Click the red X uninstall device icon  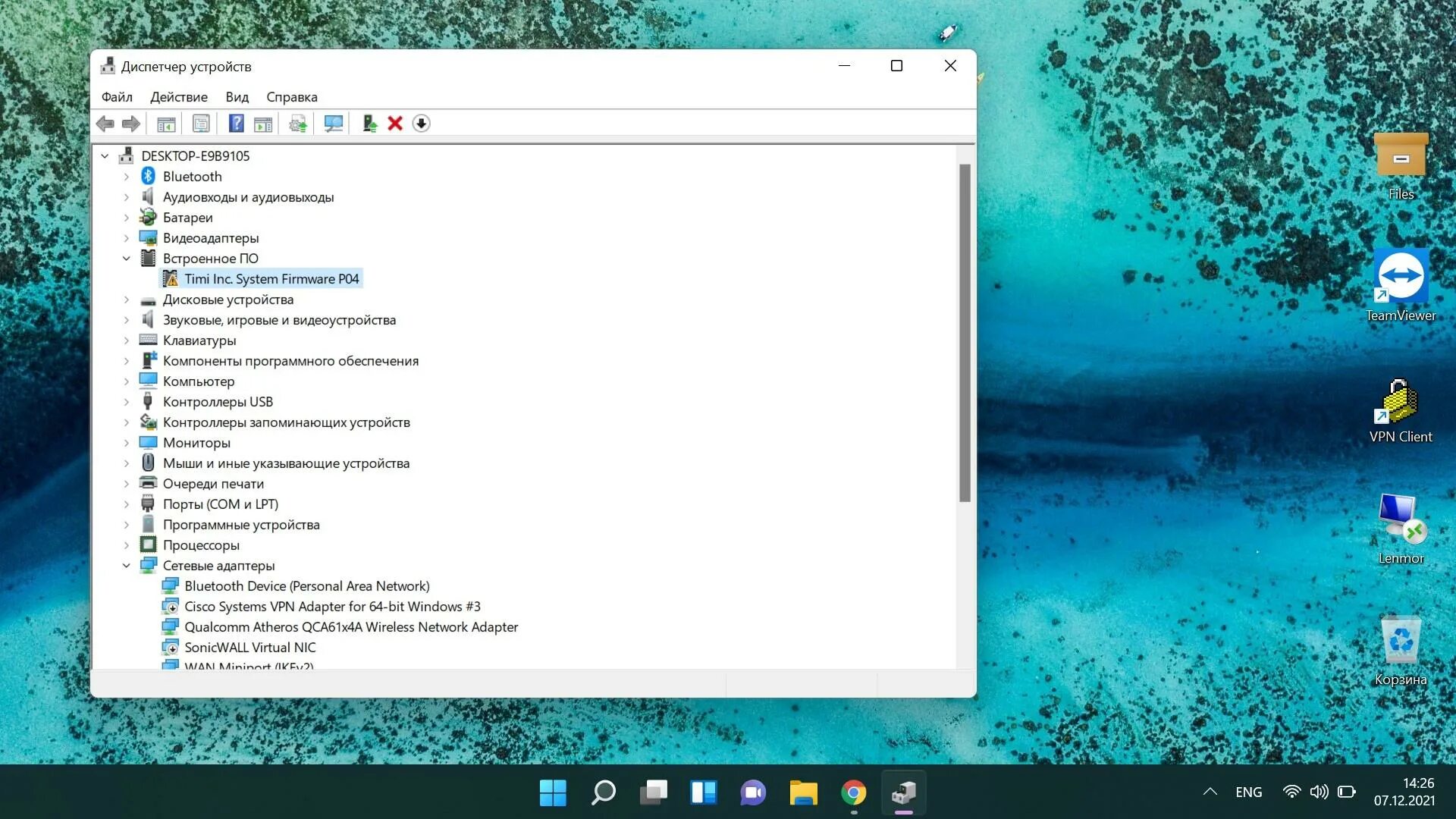[x=395, y=124]
